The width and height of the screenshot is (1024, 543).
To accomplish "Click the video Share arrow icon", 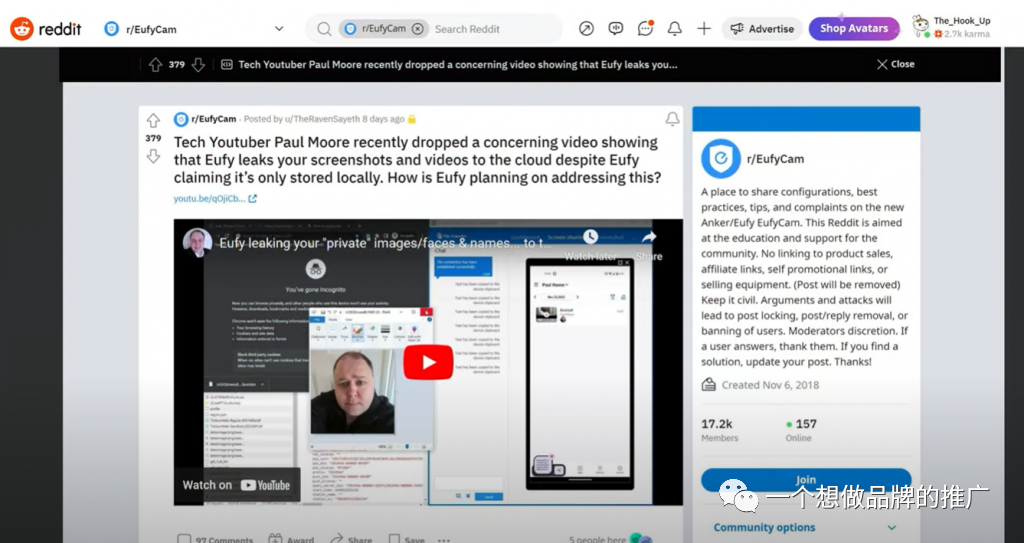I will (648, 237).
